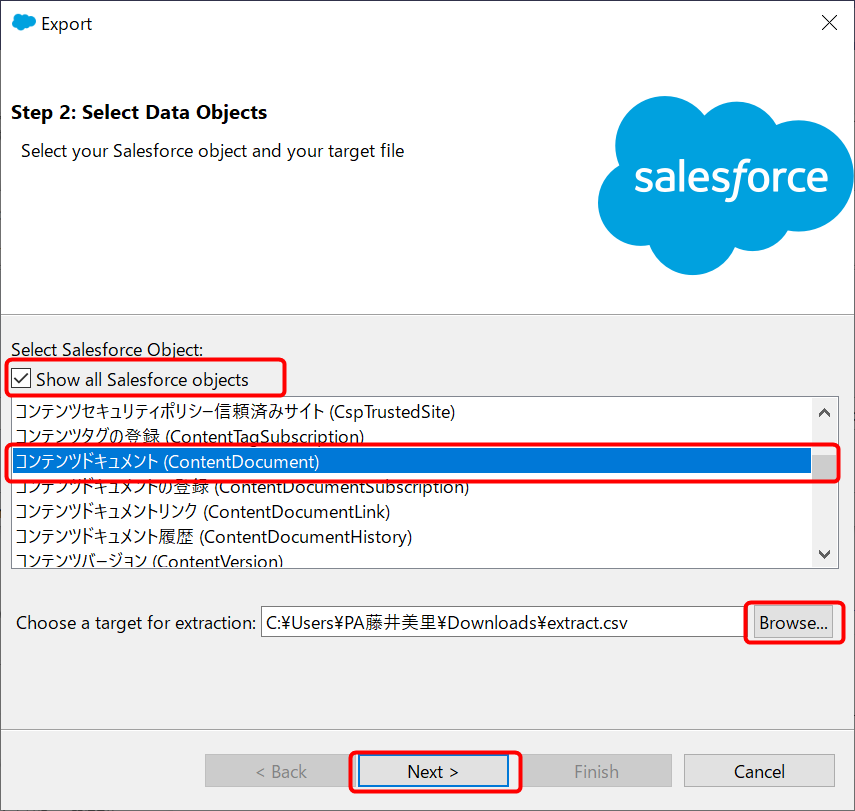
Task: Select ContentVersion list row
Action: pos(412,560)
